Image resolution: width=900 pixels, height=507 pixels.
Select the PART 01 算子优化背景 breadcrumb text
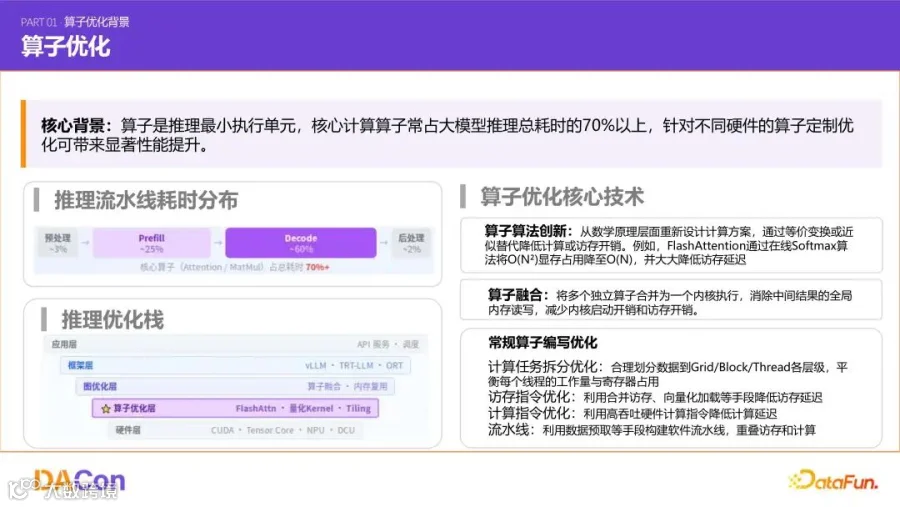[75, 22]
